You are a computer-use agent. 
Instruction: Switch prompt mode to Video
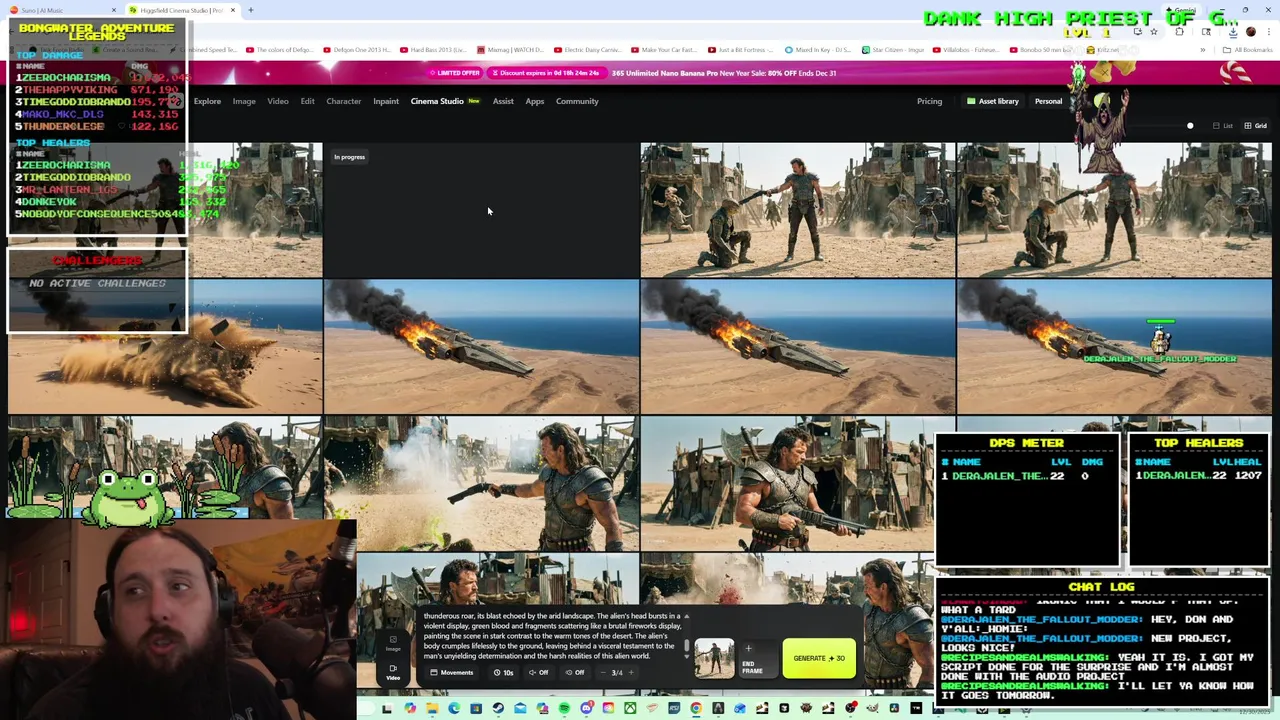pos(393,672)
